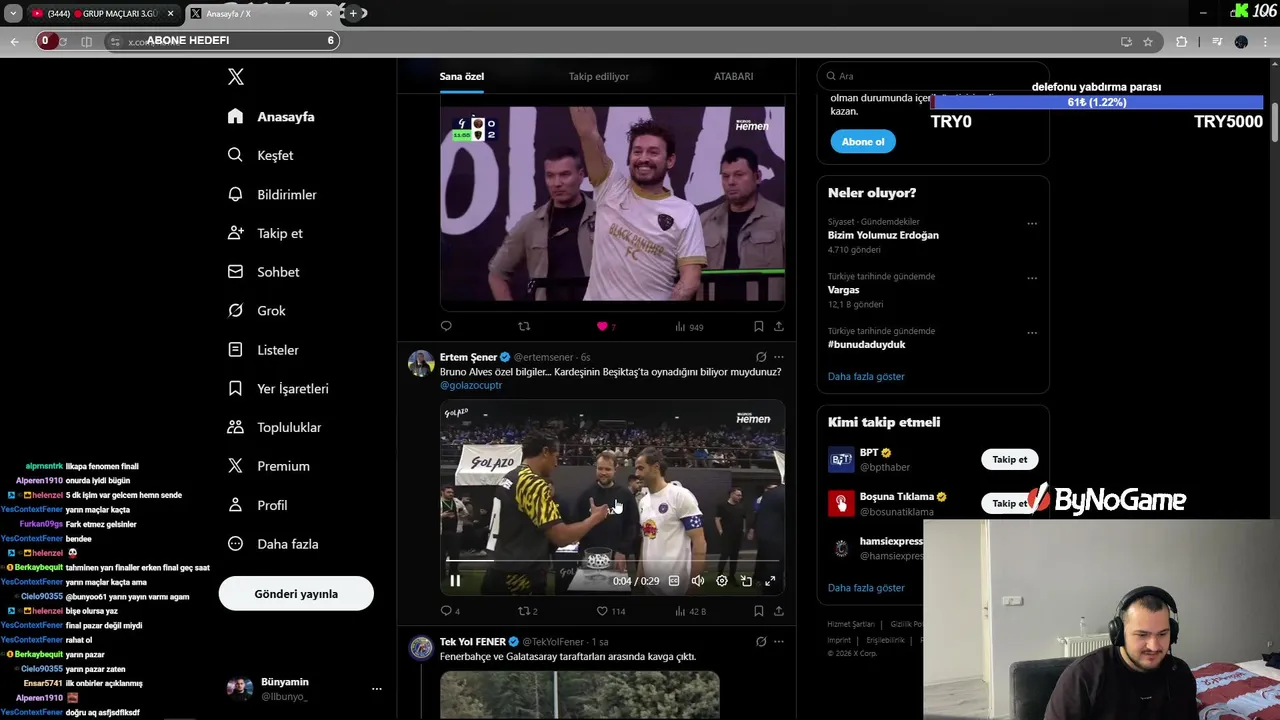The image size is (1280, 720).
Task: Like the post with 114 likes
Action: 611,611
